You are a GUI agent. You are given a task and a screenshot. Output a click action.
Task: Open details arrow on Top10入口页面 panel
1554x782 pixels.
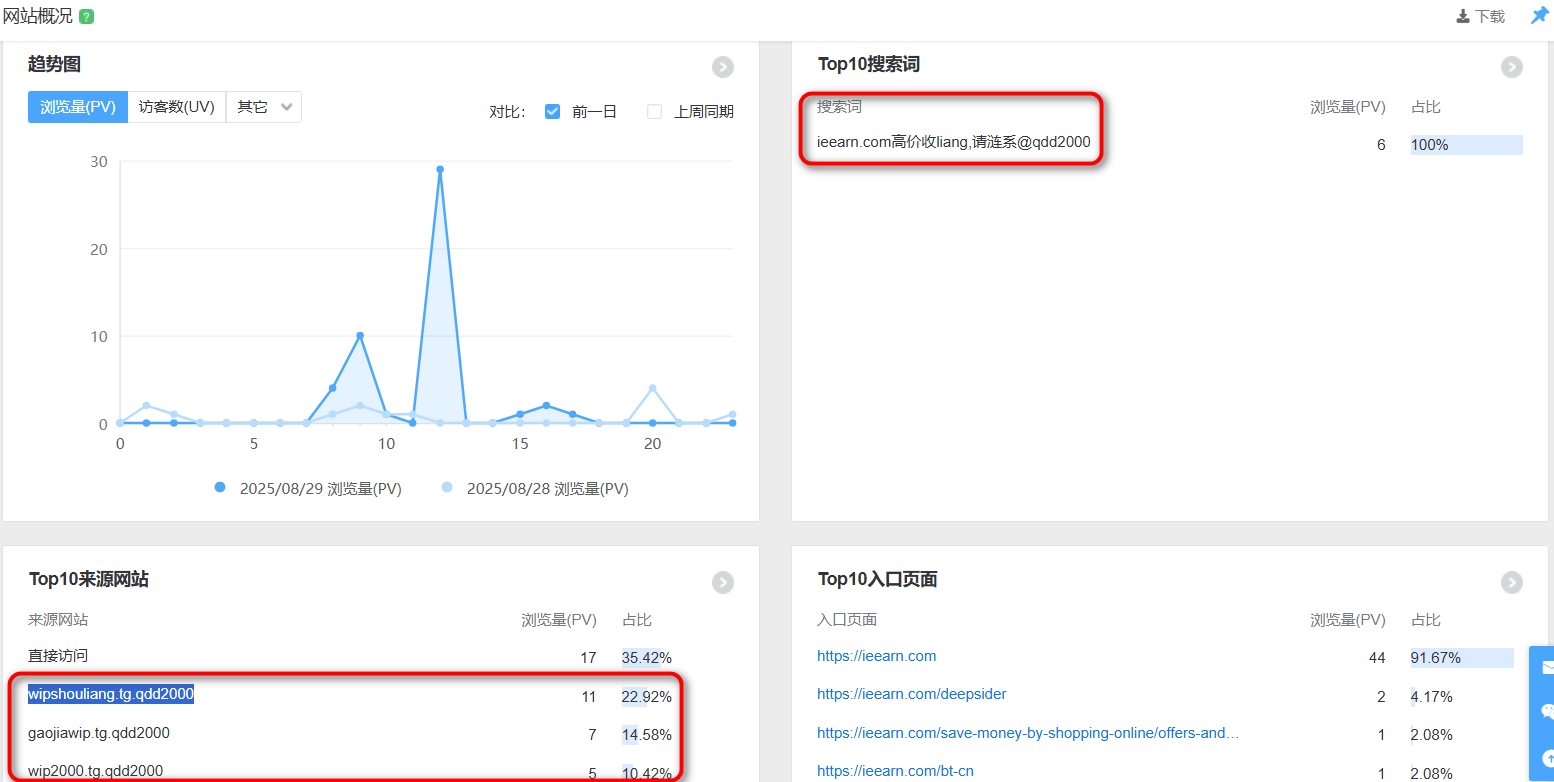(1511, 582)
